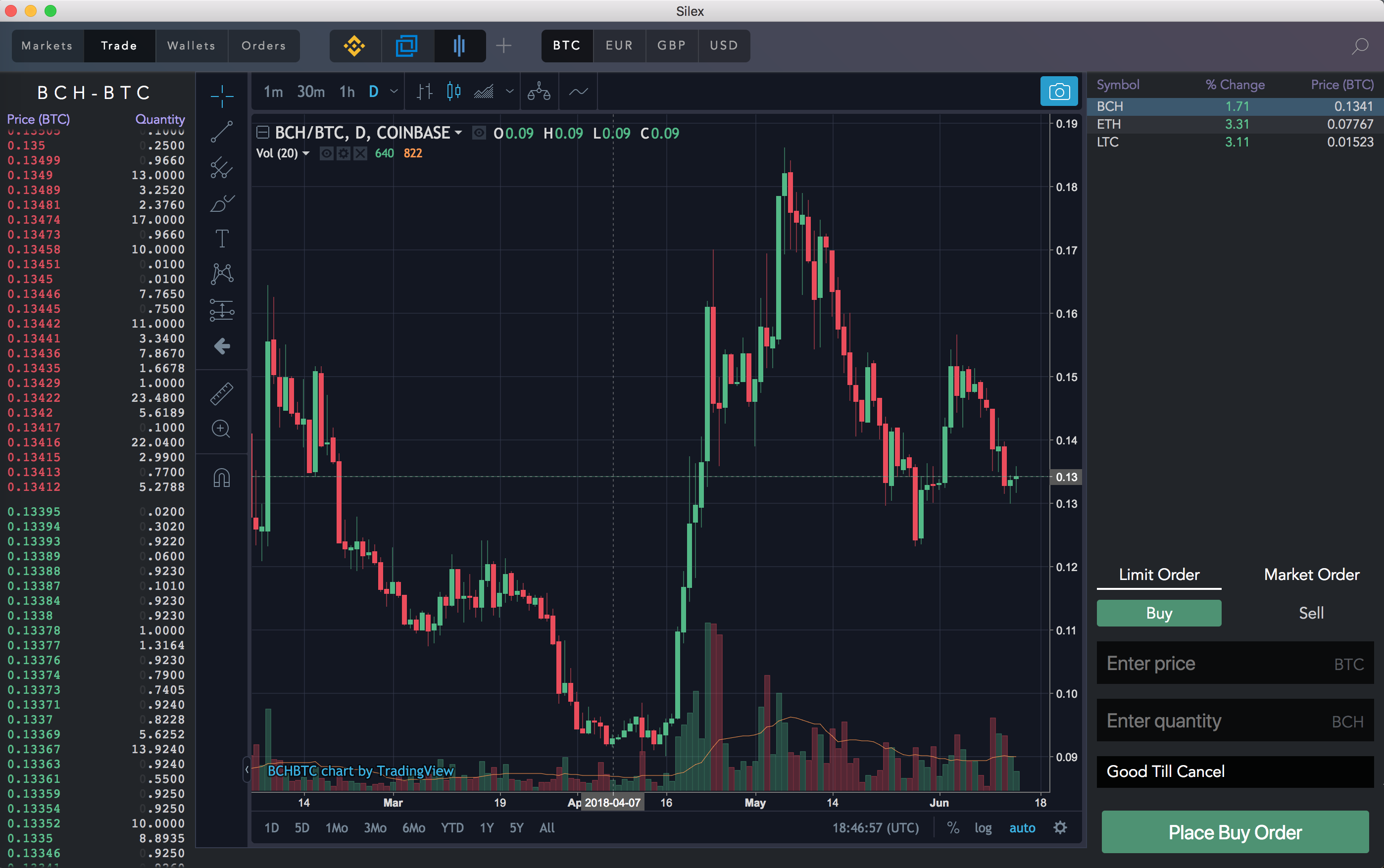Open Good Till Cancel dropdown
1384x868 pixels.
(1235, 771)
